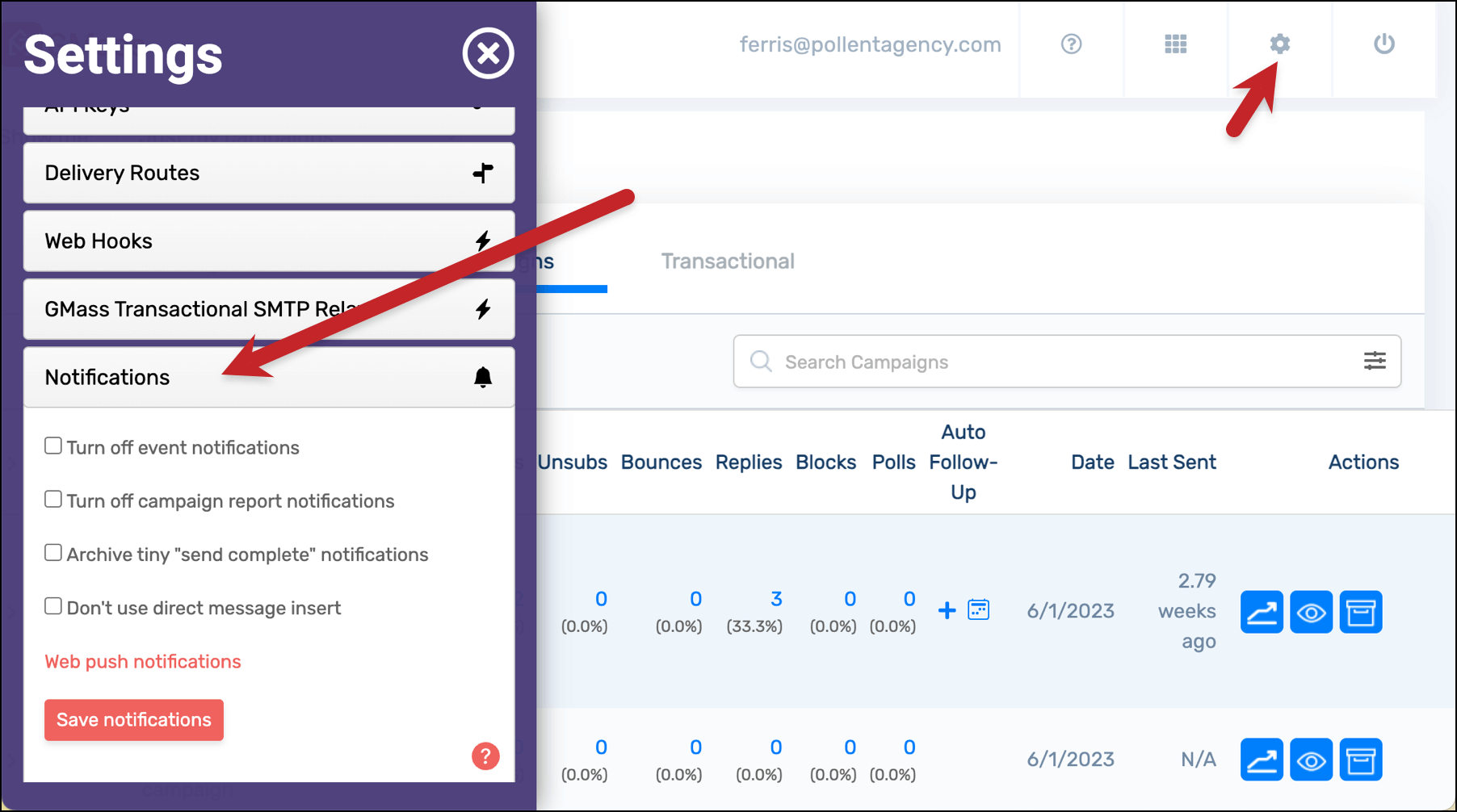This screenshot has height=812, width=1457.
Task: Open report chart icon for first campaign row
Action: [x=1262, y=612]
